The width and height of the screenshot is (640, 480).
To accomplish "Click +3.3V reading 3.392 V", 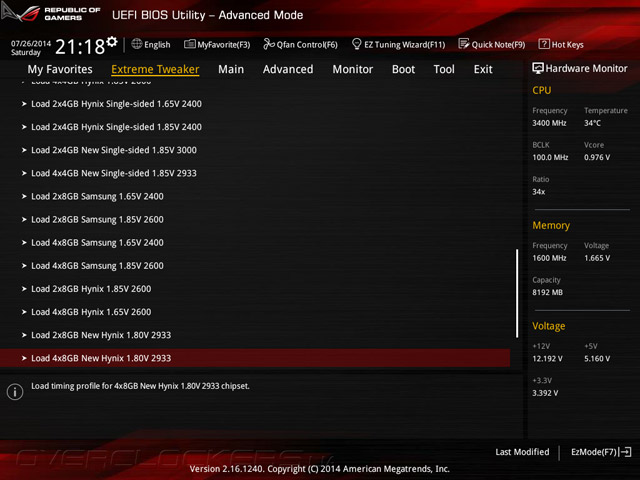I will coord(545,393).
